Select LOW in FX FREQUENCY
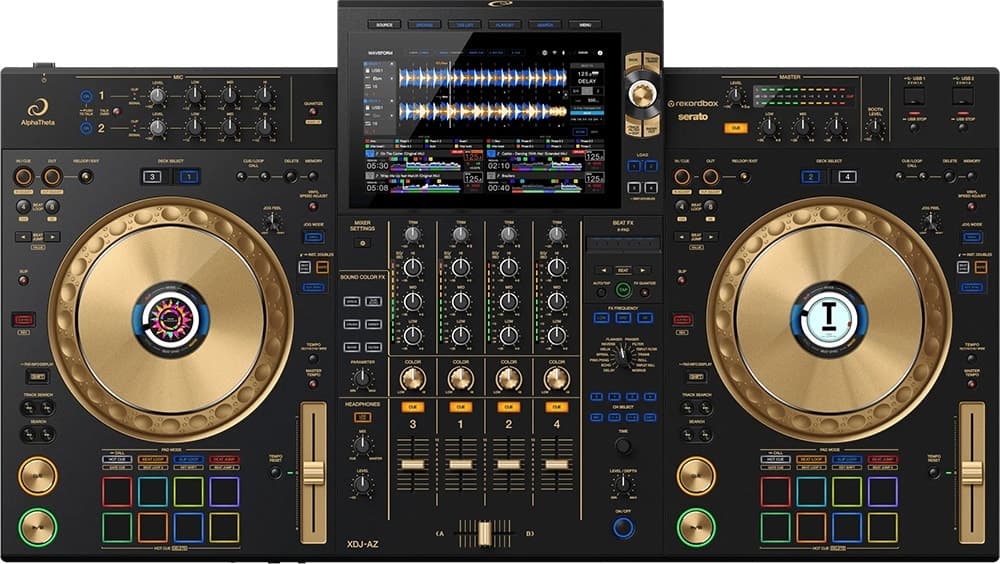 pyautogui.click(x=601, y=317)
